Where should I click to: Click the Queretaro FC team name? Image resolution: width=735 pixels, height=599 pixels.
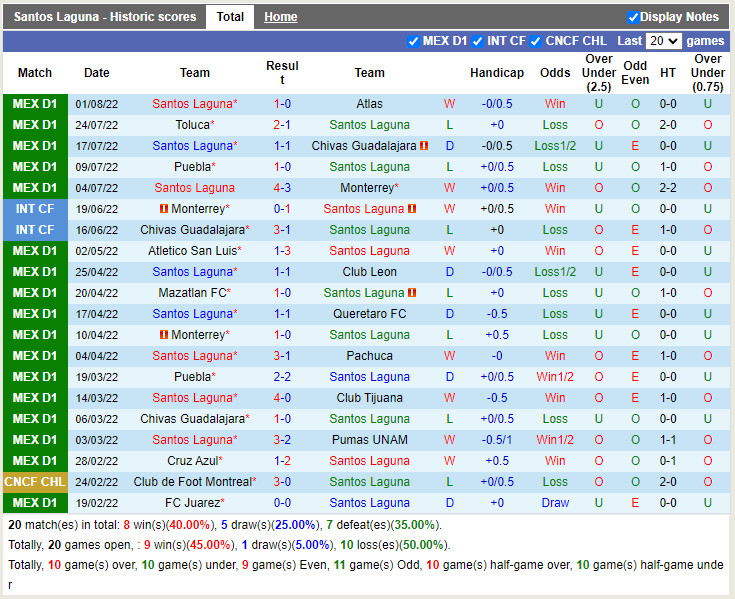point(369,314)
